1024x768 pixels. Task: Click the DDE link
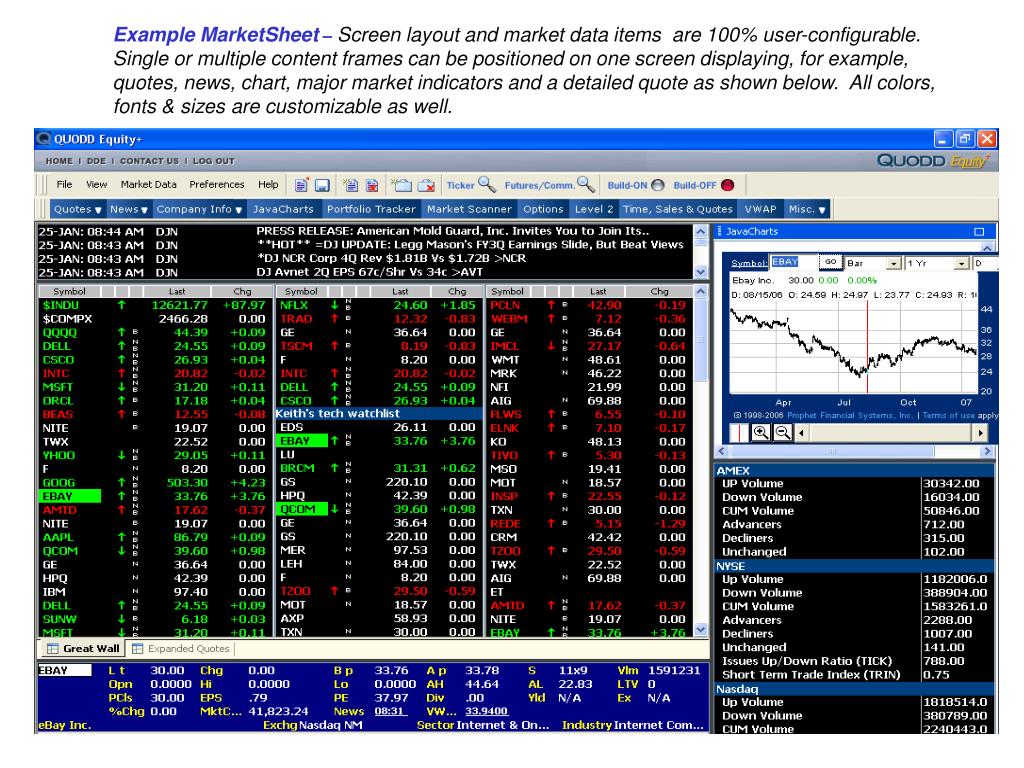click(96, 161)
